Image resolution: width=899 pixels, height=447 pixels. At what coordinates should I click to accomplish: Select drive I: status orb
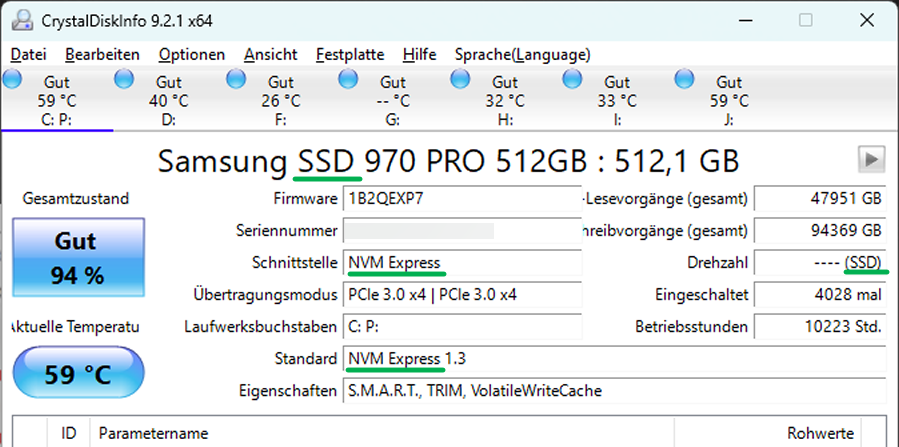(572, 79)
